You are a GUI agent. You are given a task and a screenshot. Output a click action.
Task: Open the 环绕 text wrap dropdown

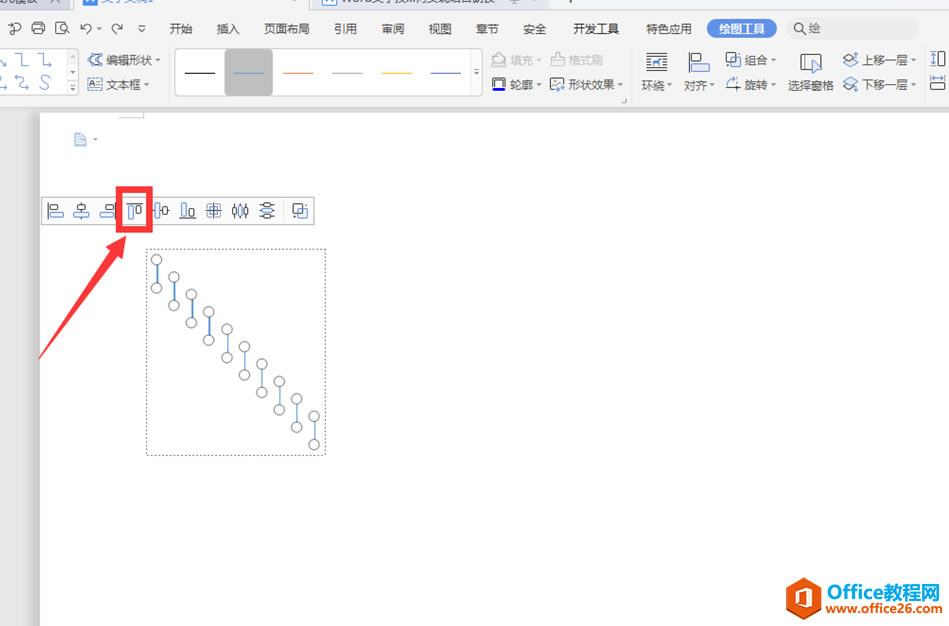[x=657, y=72]
